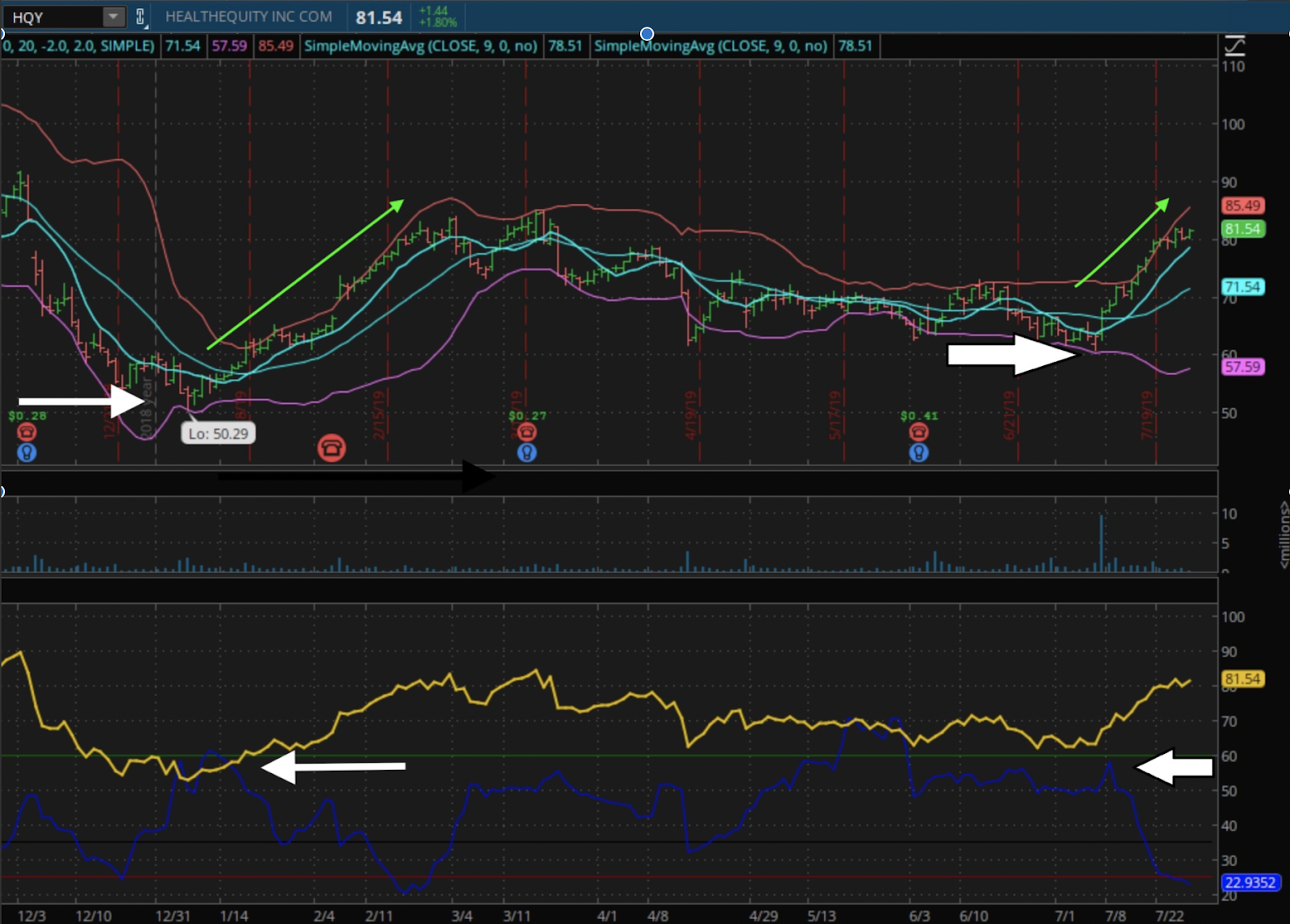
Task: Click the price axis scale settings icon
Action: [x=1234, y=45]
